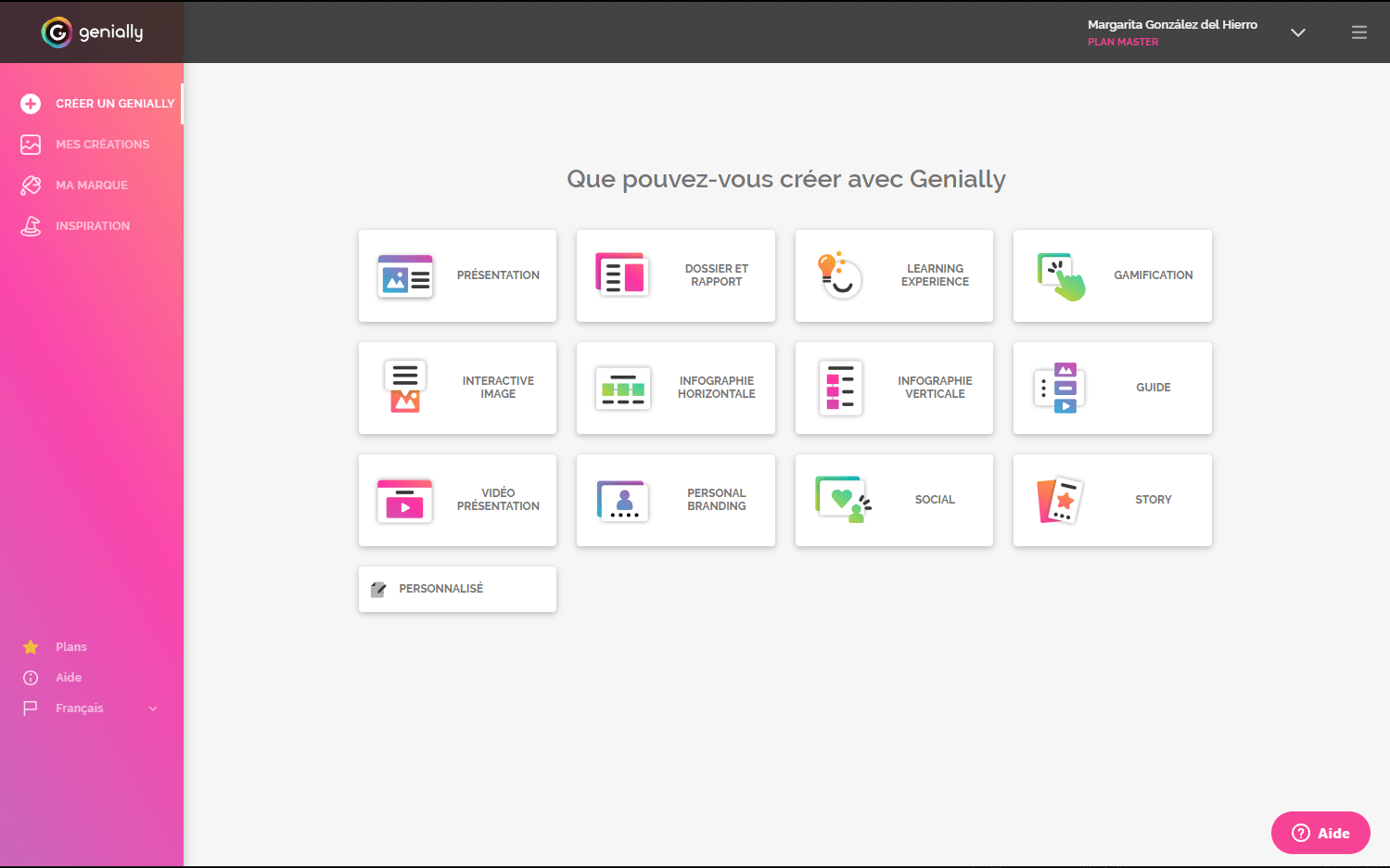Select the Gamification hand icon
The height and width of the screenshot is (868, 1390).
tap(1059, 275)
